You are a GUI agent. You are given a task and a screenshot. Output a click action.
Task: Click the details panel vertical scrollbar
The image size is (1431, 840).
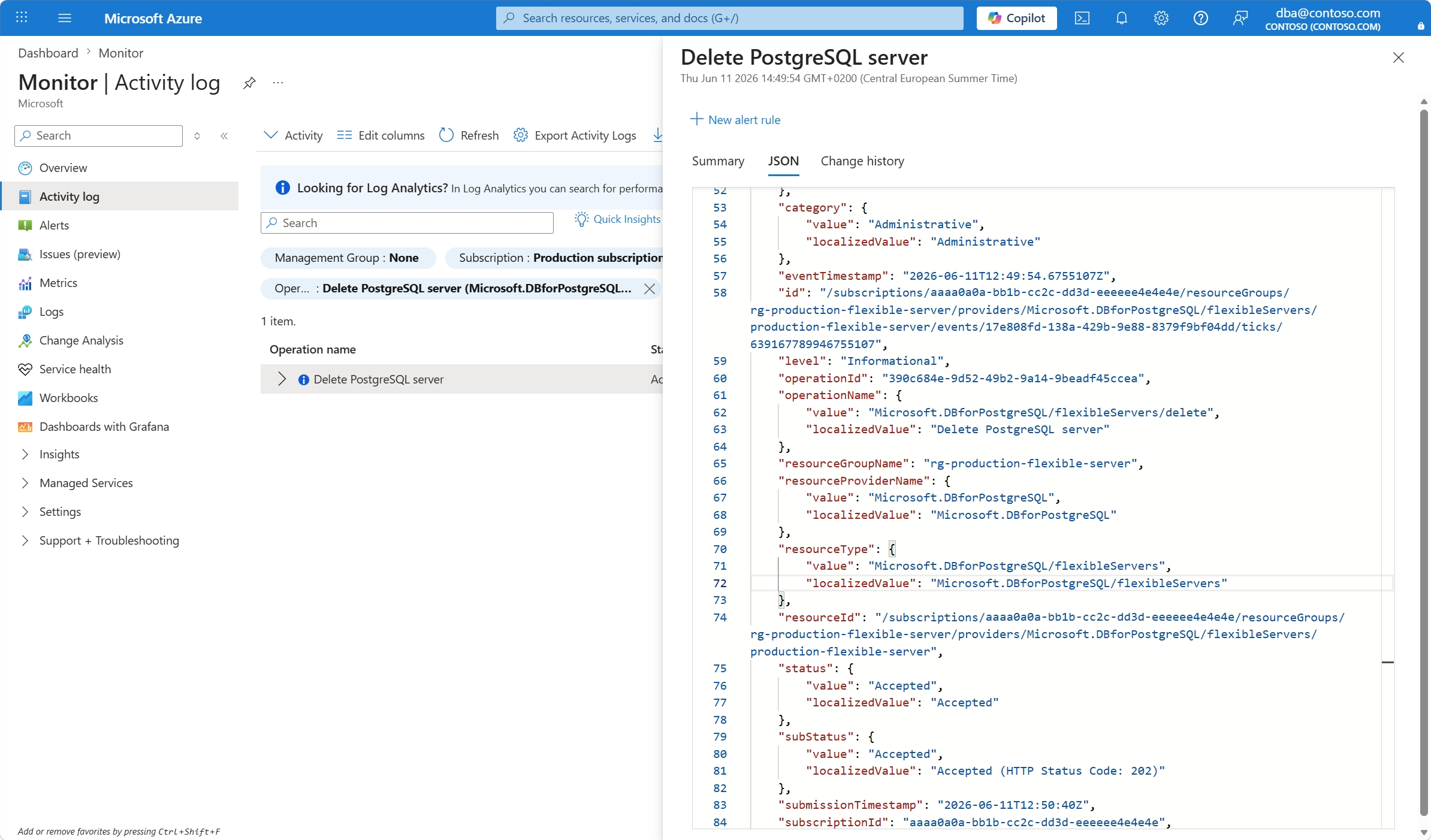click(1424, 461)
